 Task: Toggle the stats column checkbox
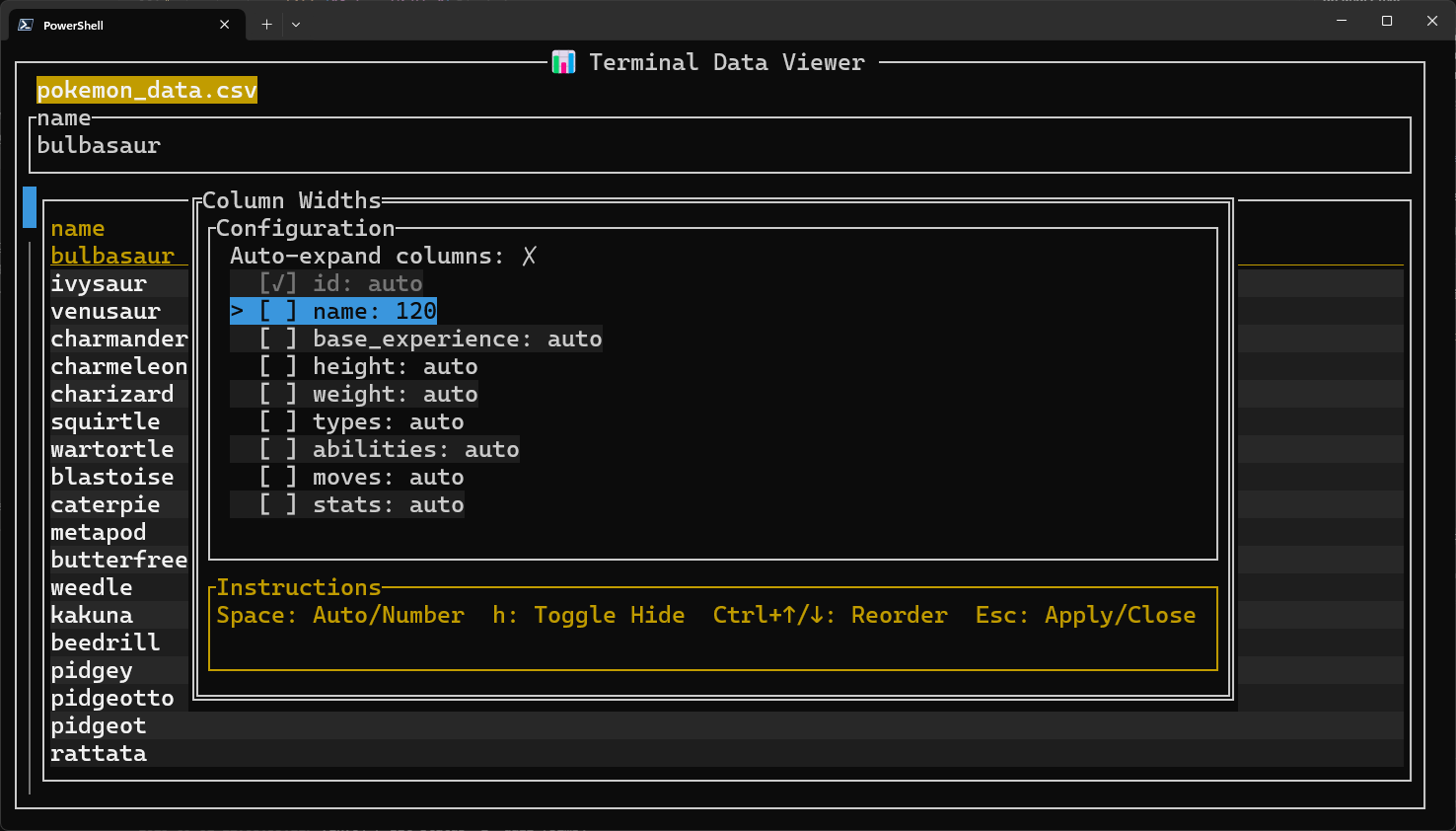278,505
